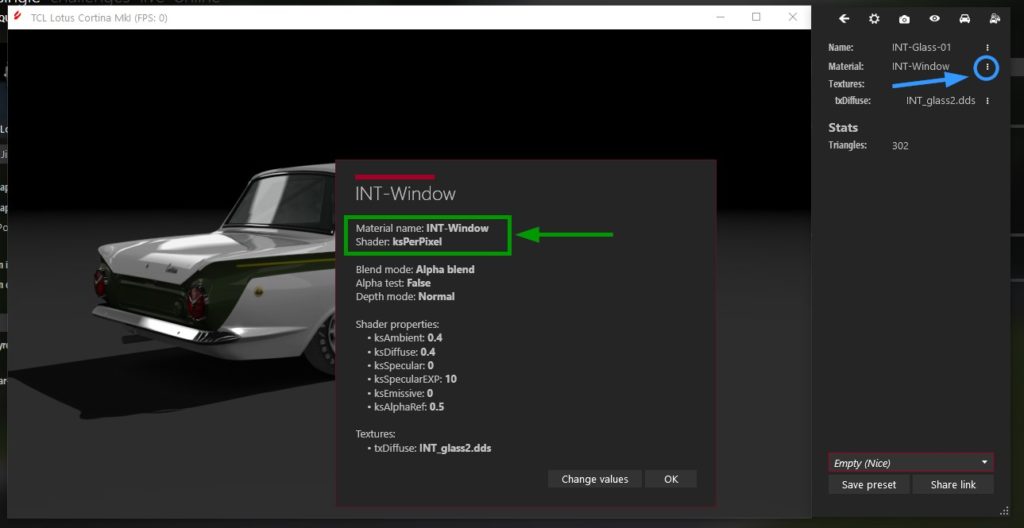Viewport: 1024px width, 528px height.
Task: Open options menu next to Material INT-Window
Action: 987,67
